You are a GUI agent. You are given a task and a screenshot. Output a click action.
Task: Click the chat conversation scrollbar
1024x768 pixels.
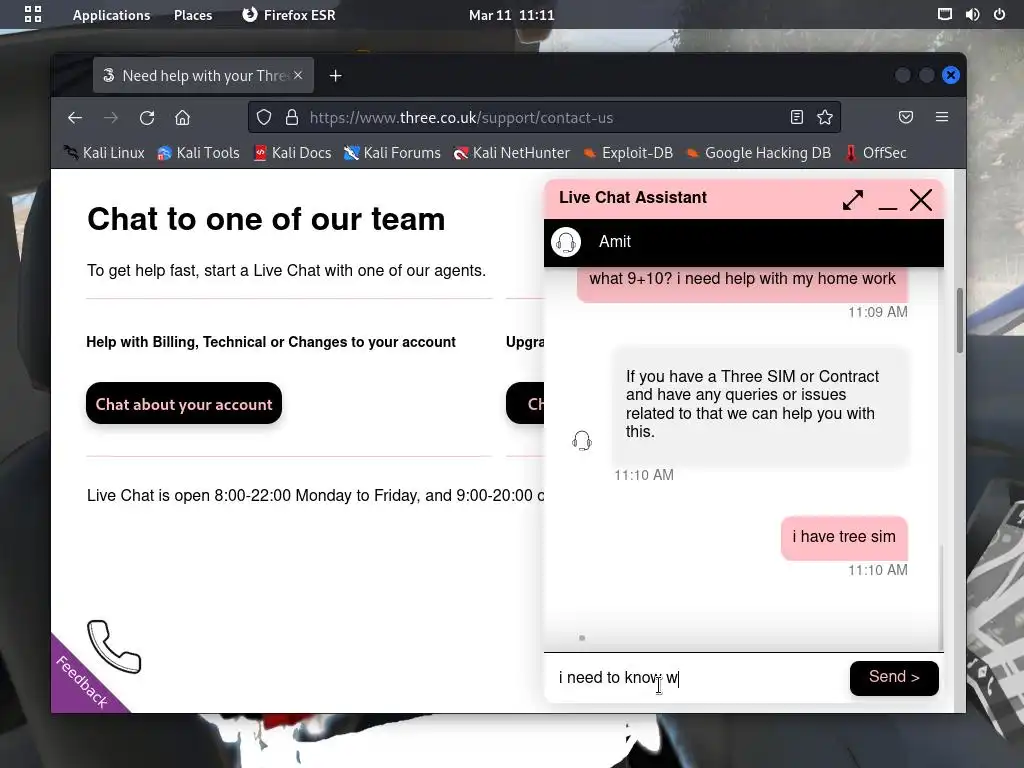tap(940, 597)
